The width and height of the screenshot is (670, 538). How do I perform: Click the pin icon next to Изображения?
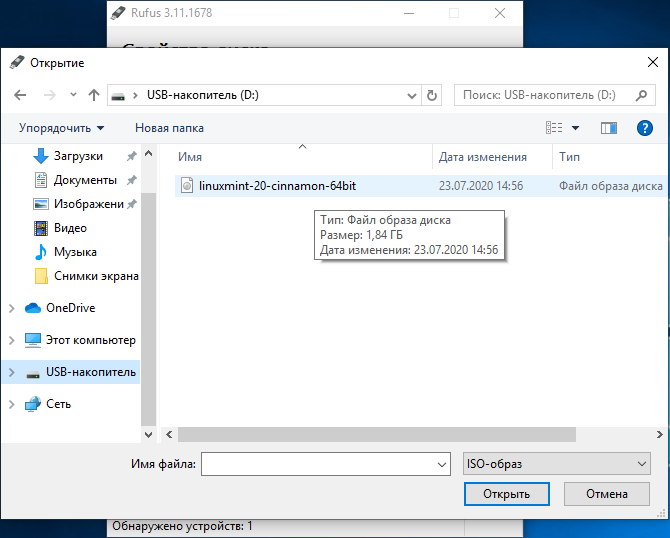(132, 204)
